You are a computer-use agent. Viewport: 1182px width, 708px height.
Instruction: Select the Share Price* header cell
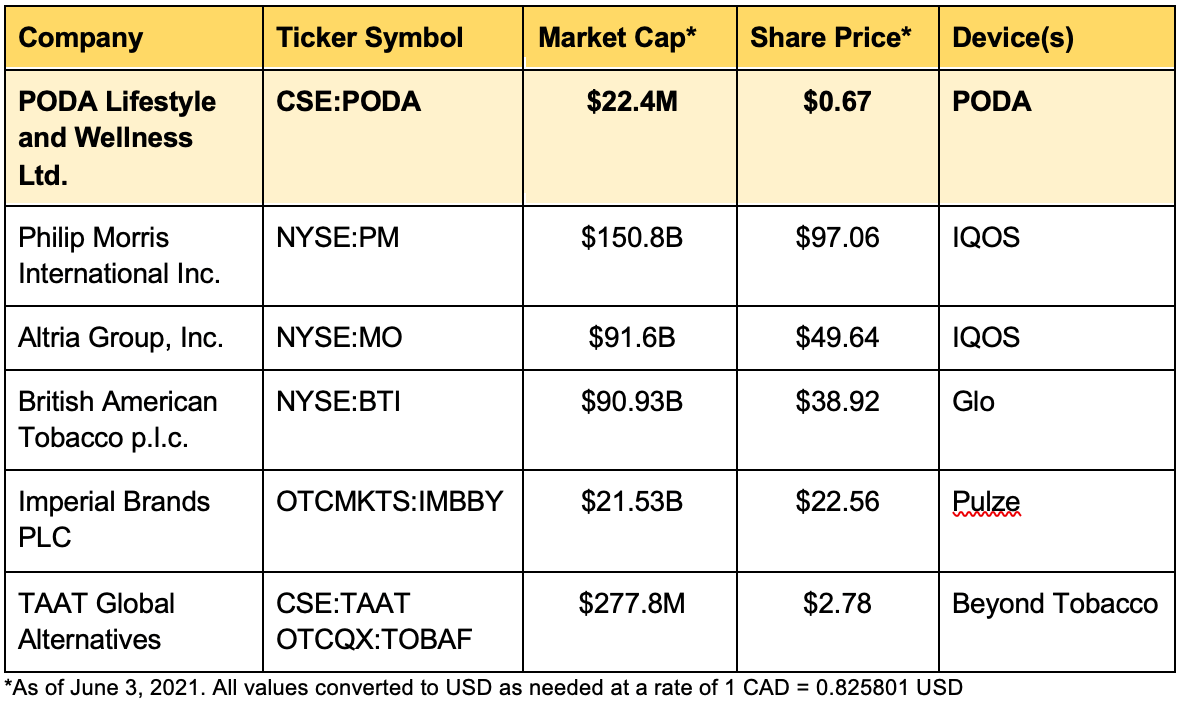[838, 38]
